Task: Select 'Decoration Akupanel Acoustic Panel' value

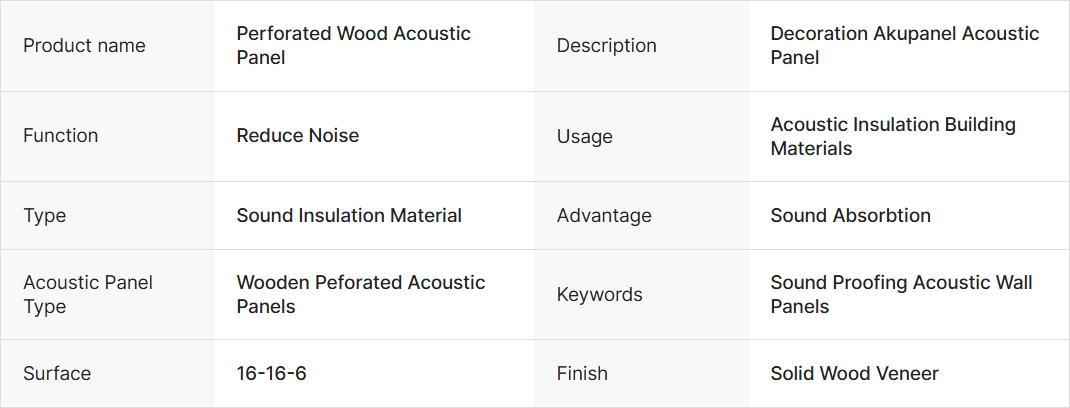Action: point(904,46)
